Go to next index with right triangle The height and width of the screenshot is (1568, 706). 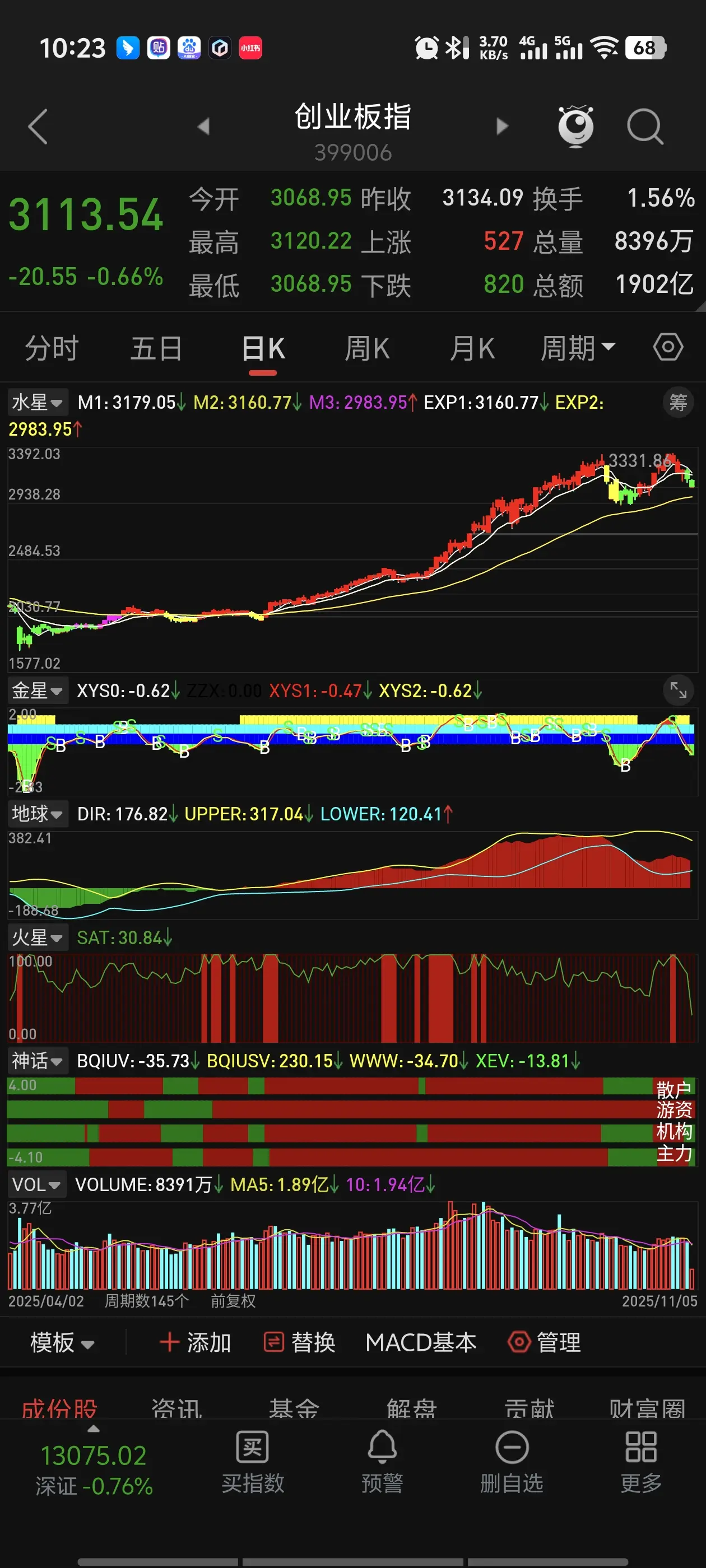502,127
